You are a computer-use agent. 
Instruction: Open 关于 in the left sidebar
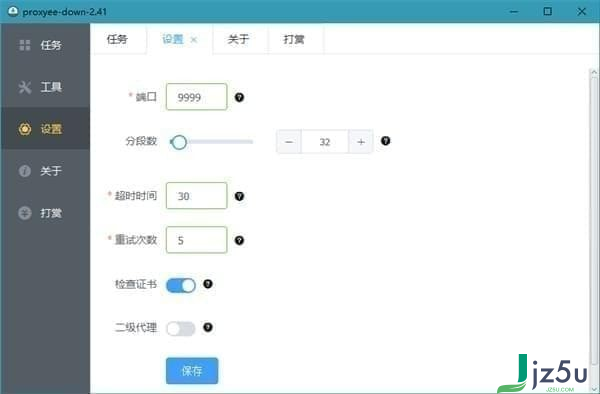[x=45, y=171]
